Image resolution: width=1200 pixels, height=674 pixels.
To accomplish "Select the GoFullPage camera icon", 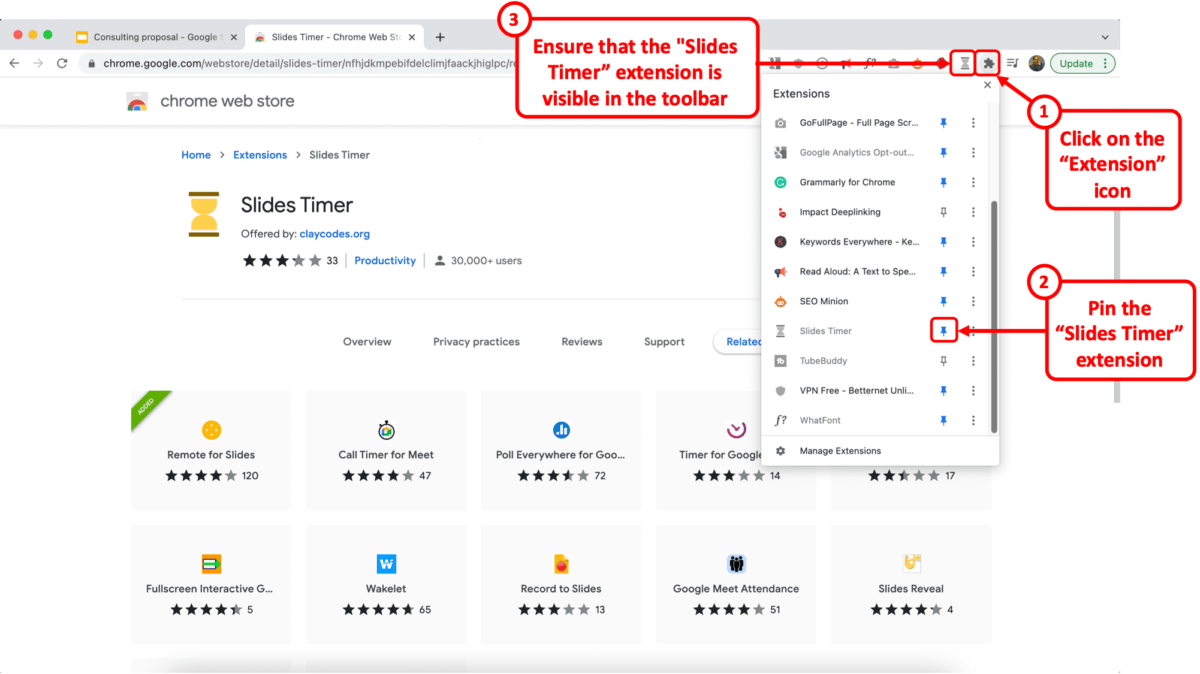I will (x=781, y=122).
